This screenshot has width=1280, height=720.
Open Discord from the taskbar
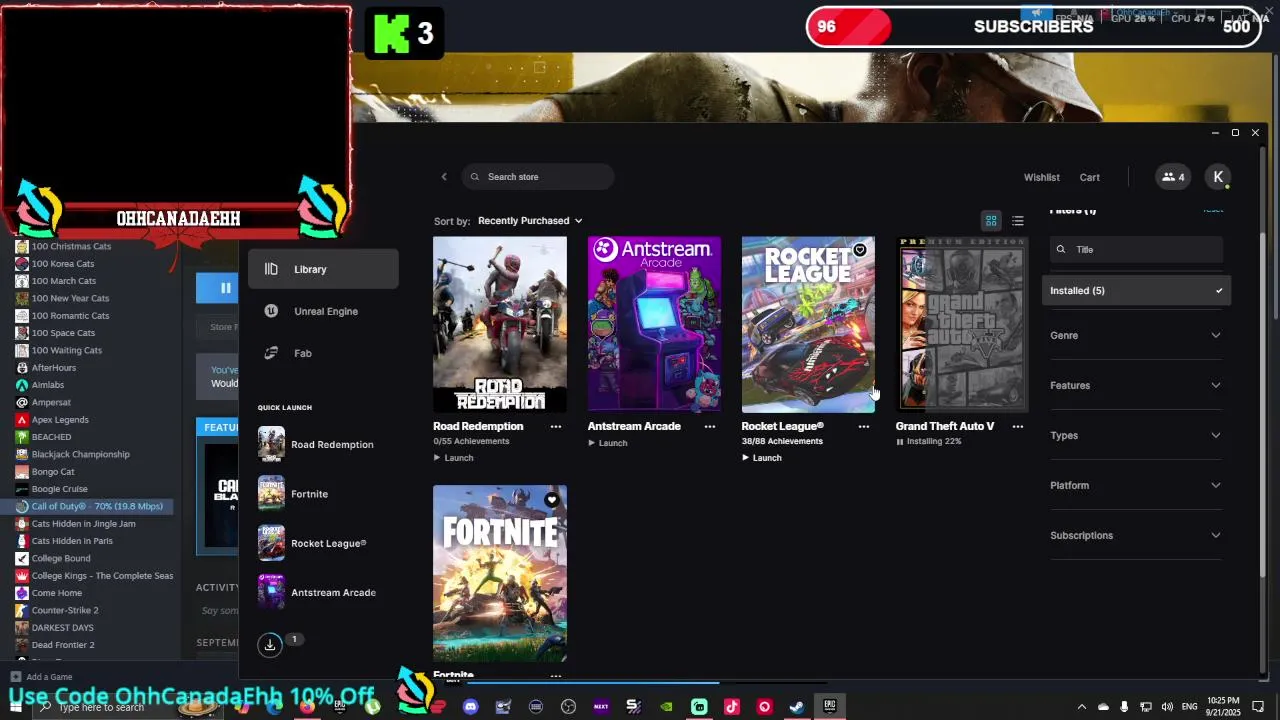tap(471, 707)
